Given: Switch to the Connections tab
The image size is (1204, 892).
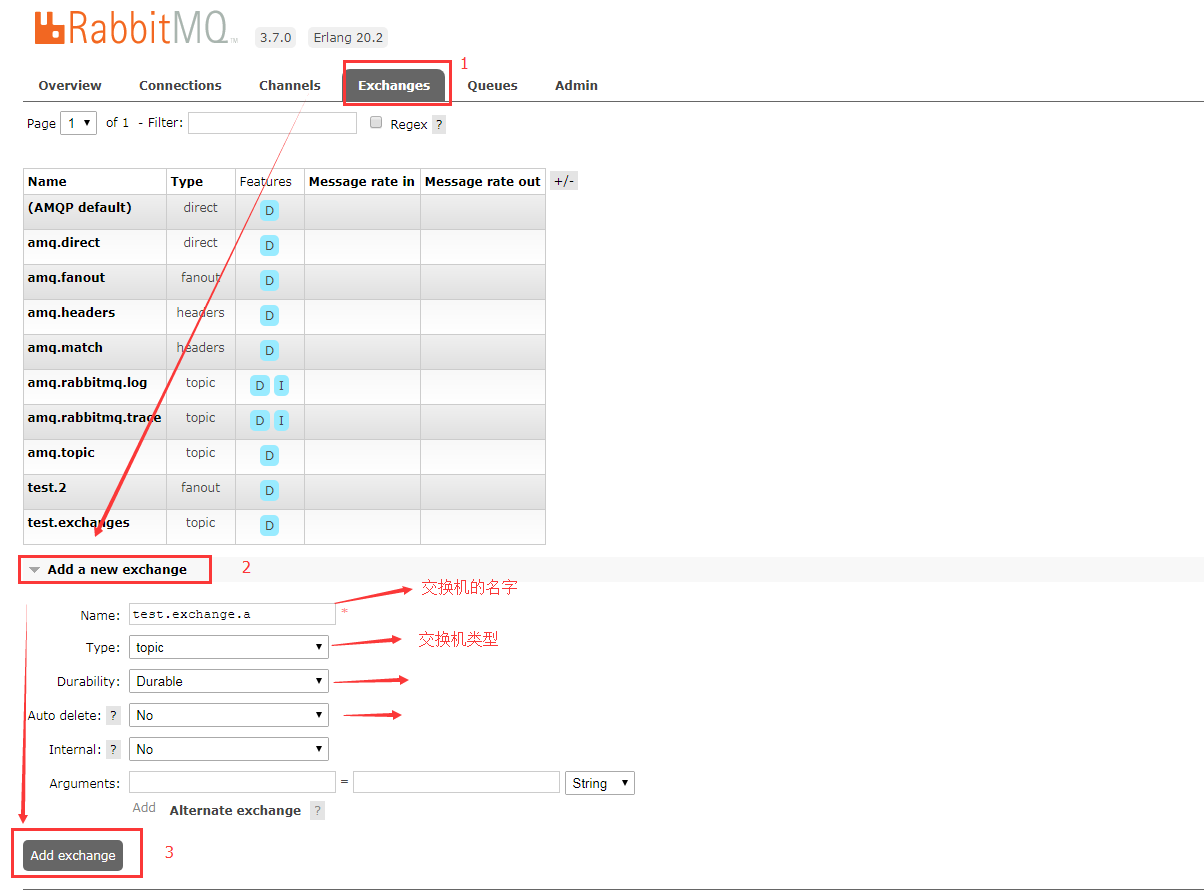Looking at the screenshot, I should point(180,86).
